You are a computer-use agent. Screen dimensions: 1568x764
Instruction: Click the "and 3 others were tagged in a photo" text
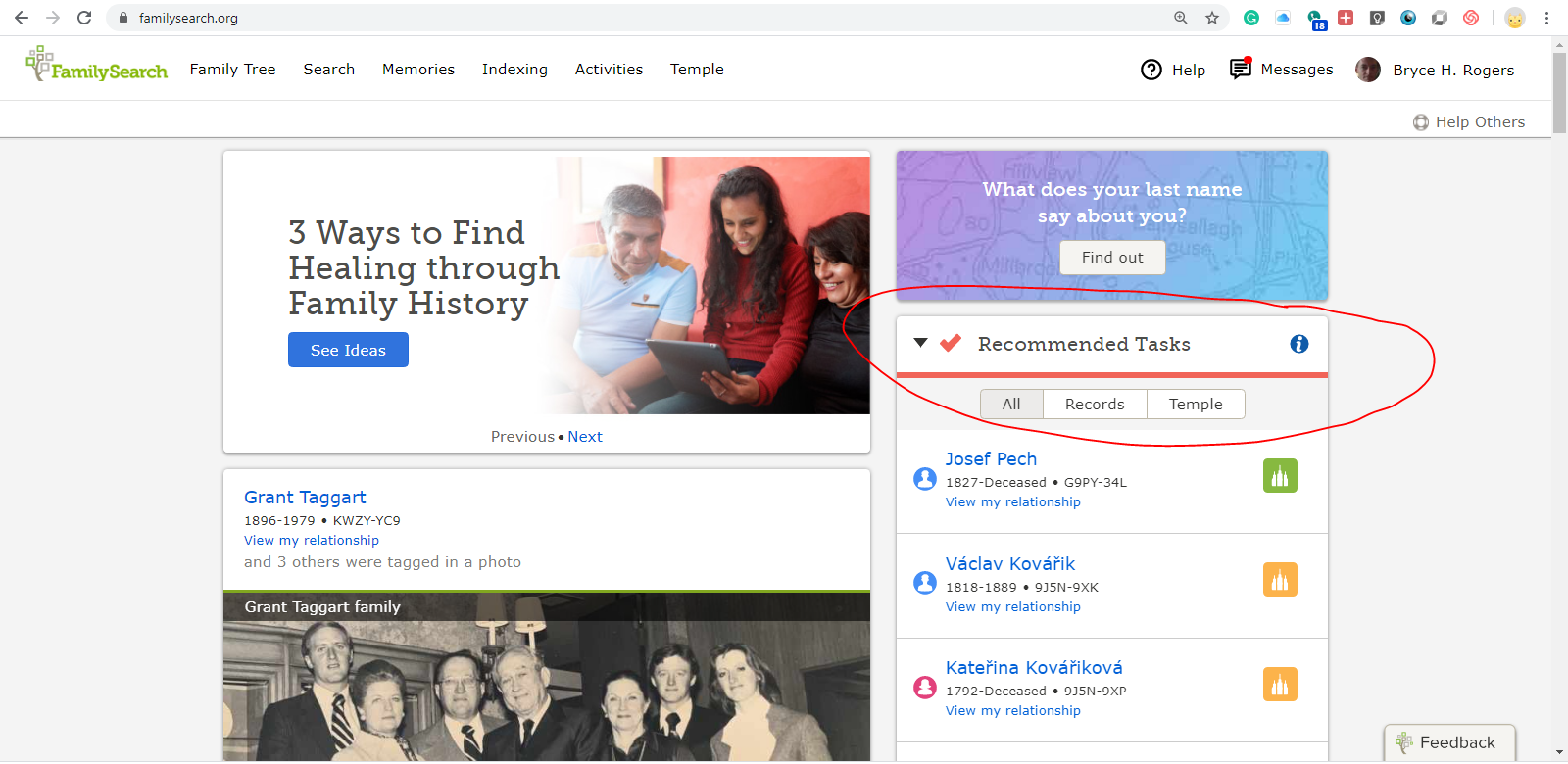pyautogui.click(x=382, y=562)
